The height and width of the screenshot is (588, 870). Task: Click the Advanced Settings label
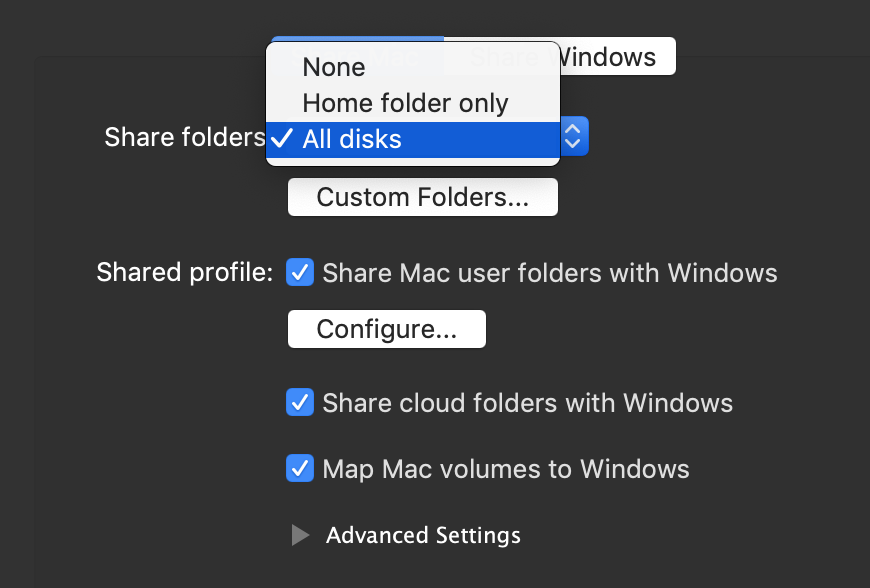pyautogui.click(x=423, y=535)
